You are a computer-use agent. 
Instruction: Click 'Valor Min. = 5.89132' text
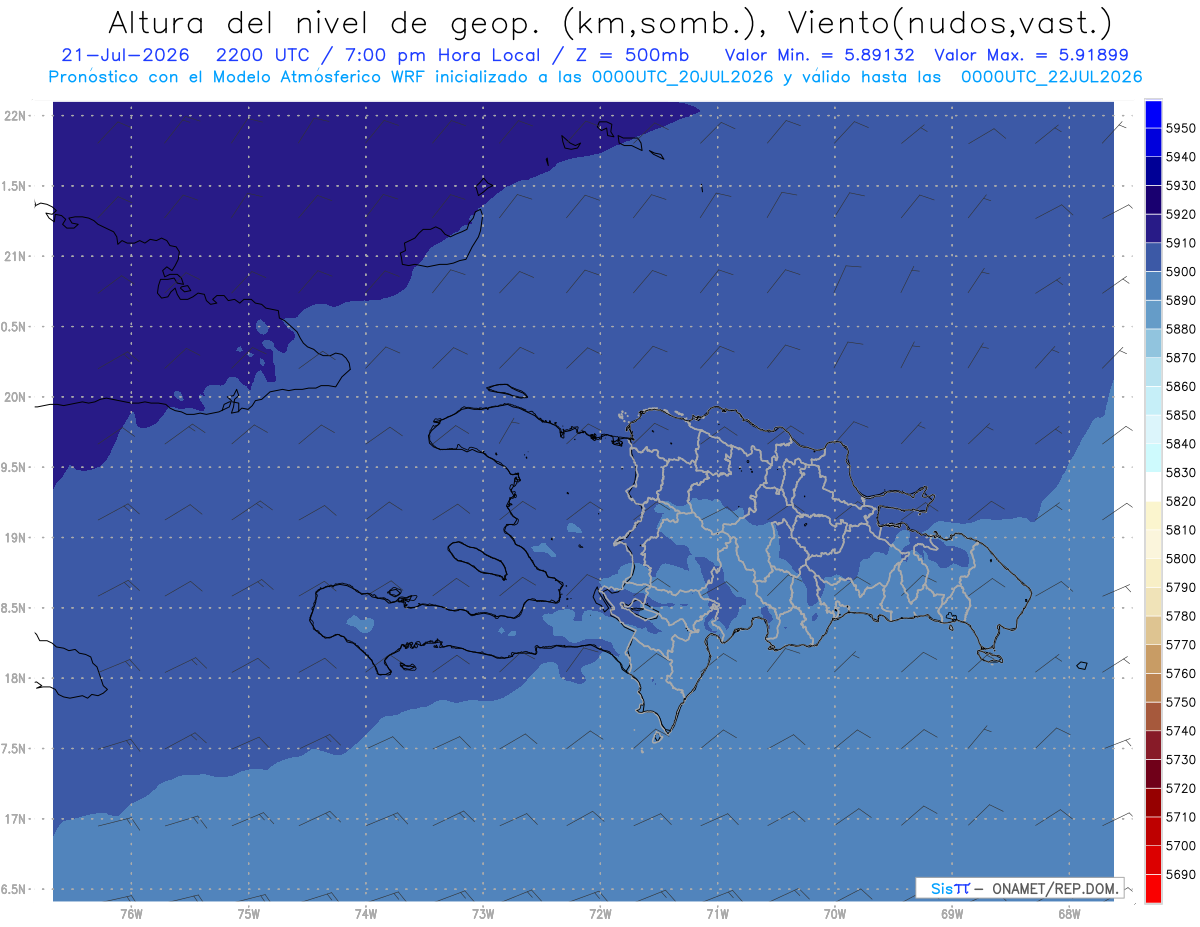coord(819,55)
